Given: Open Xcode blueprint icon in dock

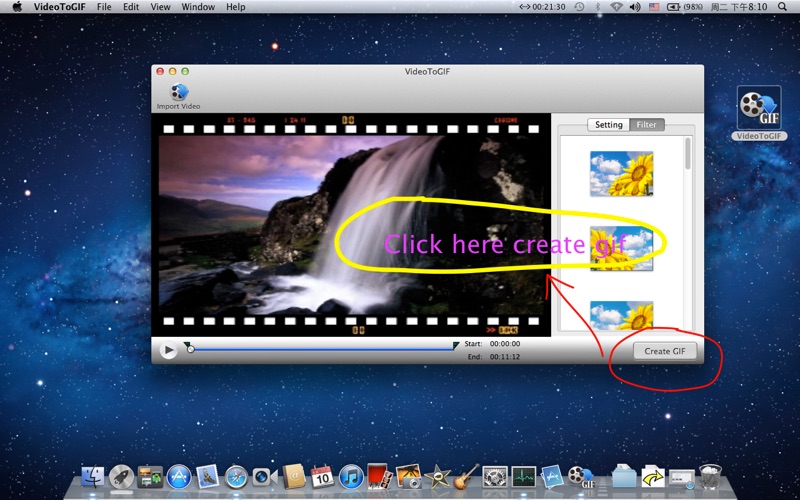Looking at the screenshot, I should click(x=553, y=477).
